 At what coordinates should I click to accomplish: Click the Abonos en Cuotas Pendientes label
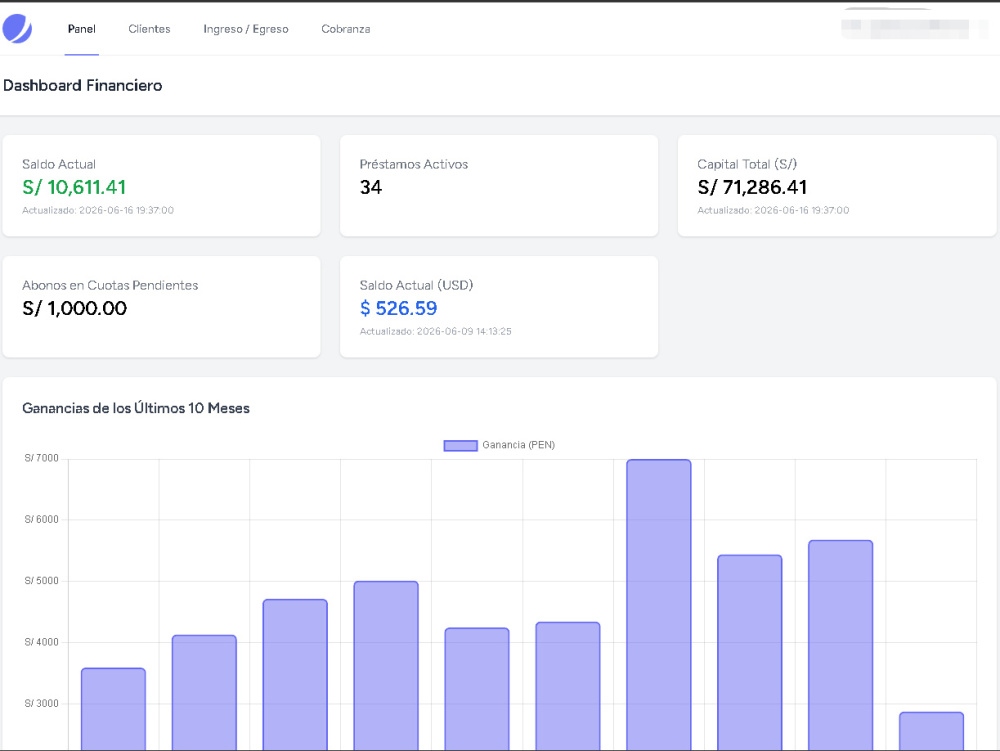pos(110,285)
